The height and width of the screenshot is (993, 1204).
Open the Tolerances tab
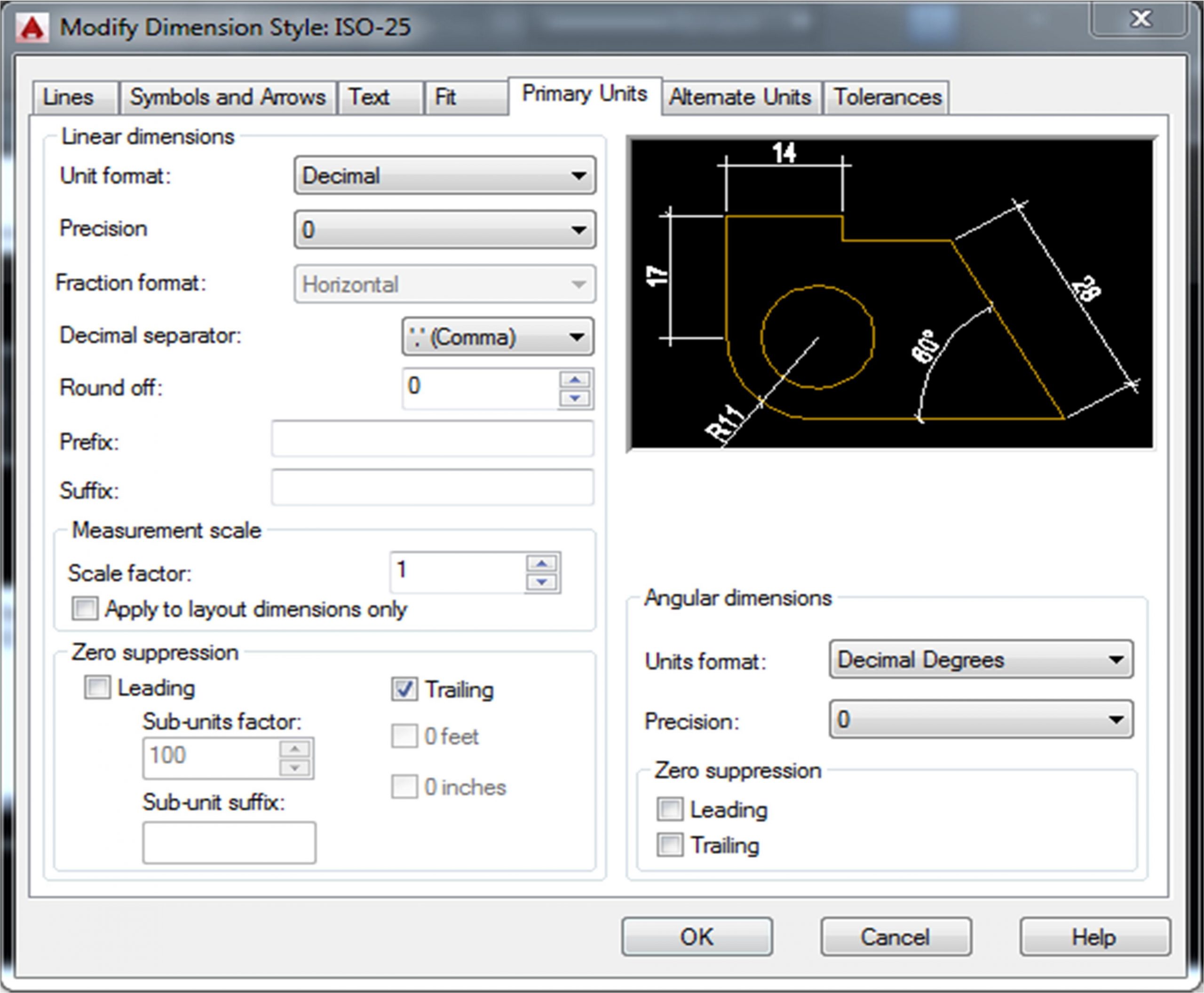point(887,97)
